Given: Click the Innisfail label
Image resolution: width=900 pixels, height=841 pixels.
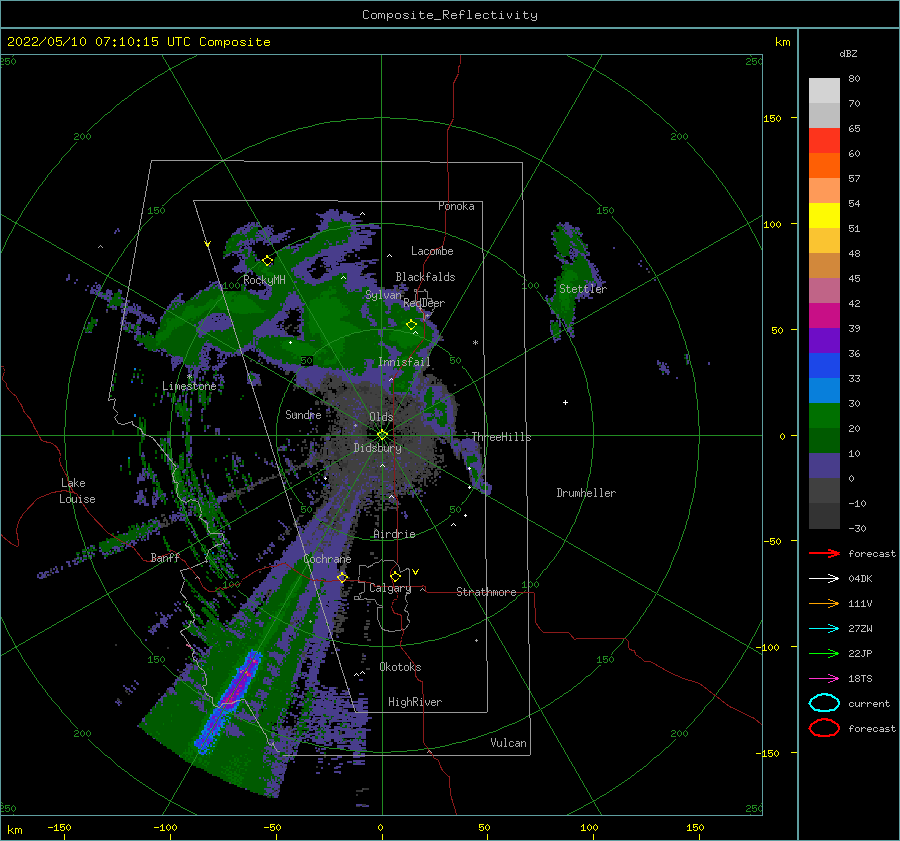Looking at the screenshot, I should [404, 362].
